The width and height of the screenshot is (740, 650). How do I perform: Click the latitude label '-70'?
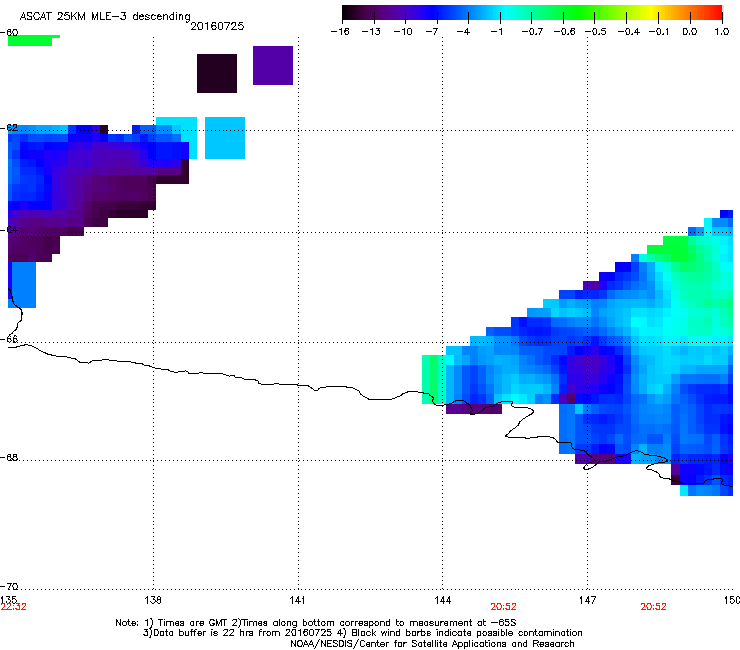(x=9, y=587)
